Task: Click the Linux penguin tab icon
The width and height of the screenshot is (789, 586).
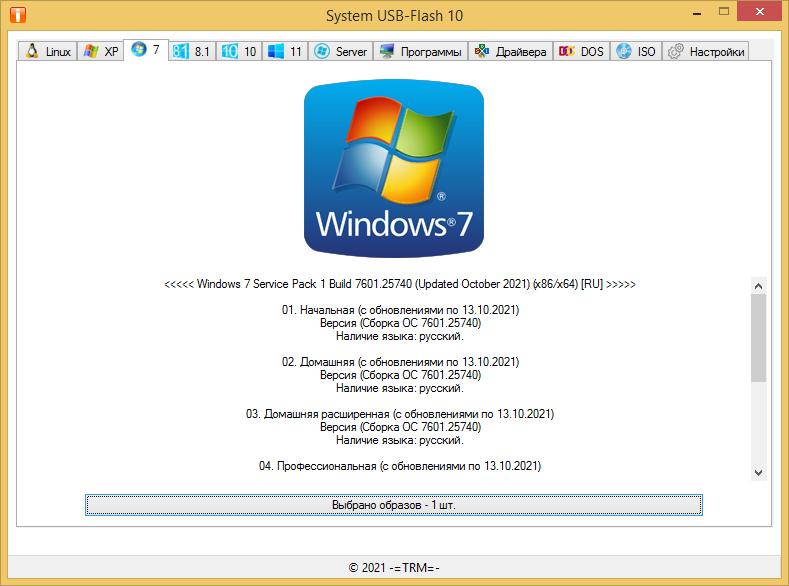Action: pos(32,51)
